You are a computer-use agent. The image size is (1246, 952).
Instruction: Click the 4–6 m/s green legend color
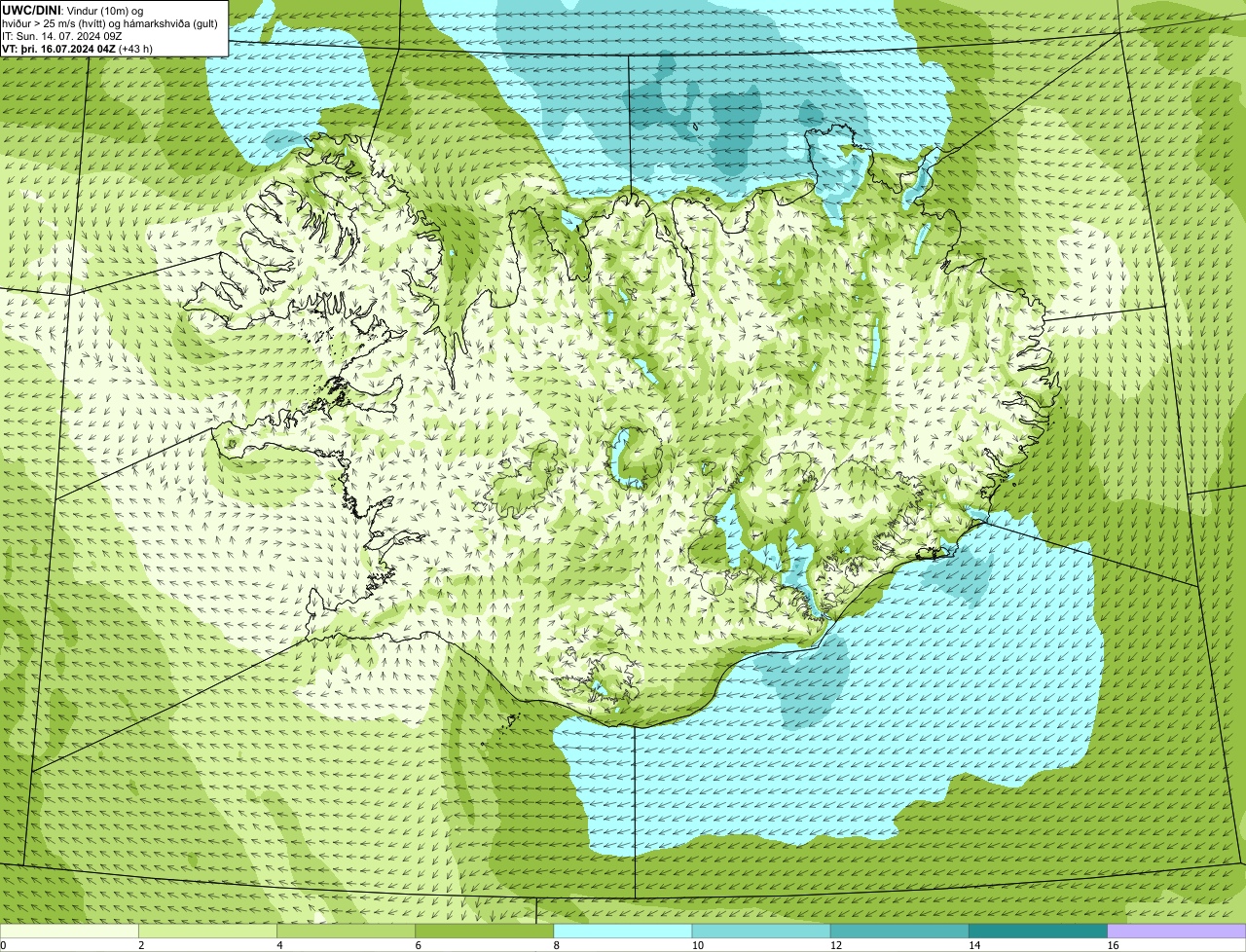347,932
